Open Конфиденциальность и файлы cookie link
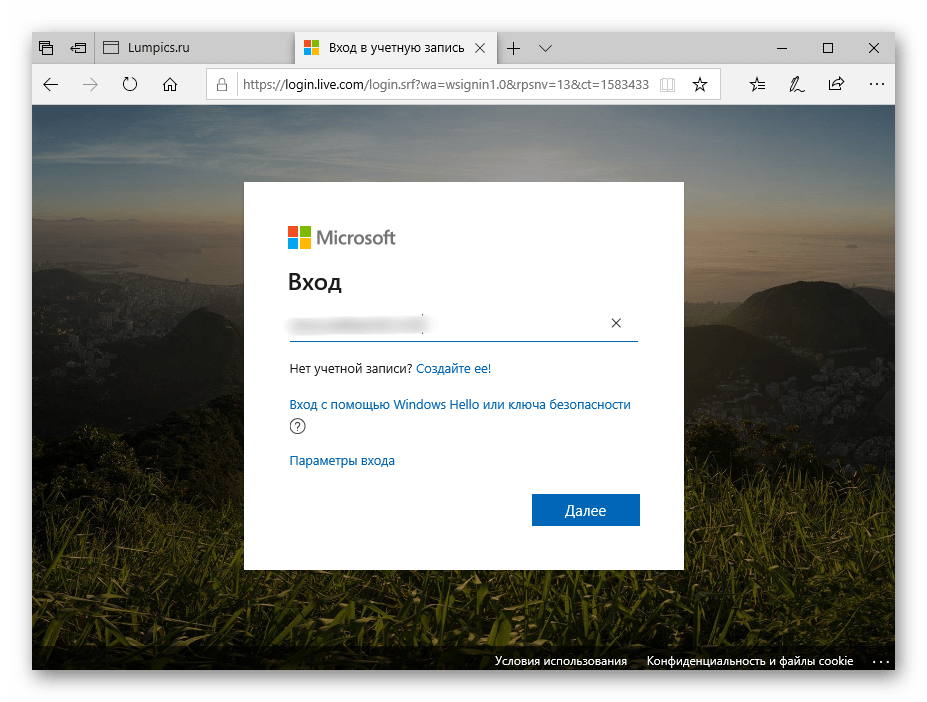This screenshot has width=927, height=702. tap(750, 661)
